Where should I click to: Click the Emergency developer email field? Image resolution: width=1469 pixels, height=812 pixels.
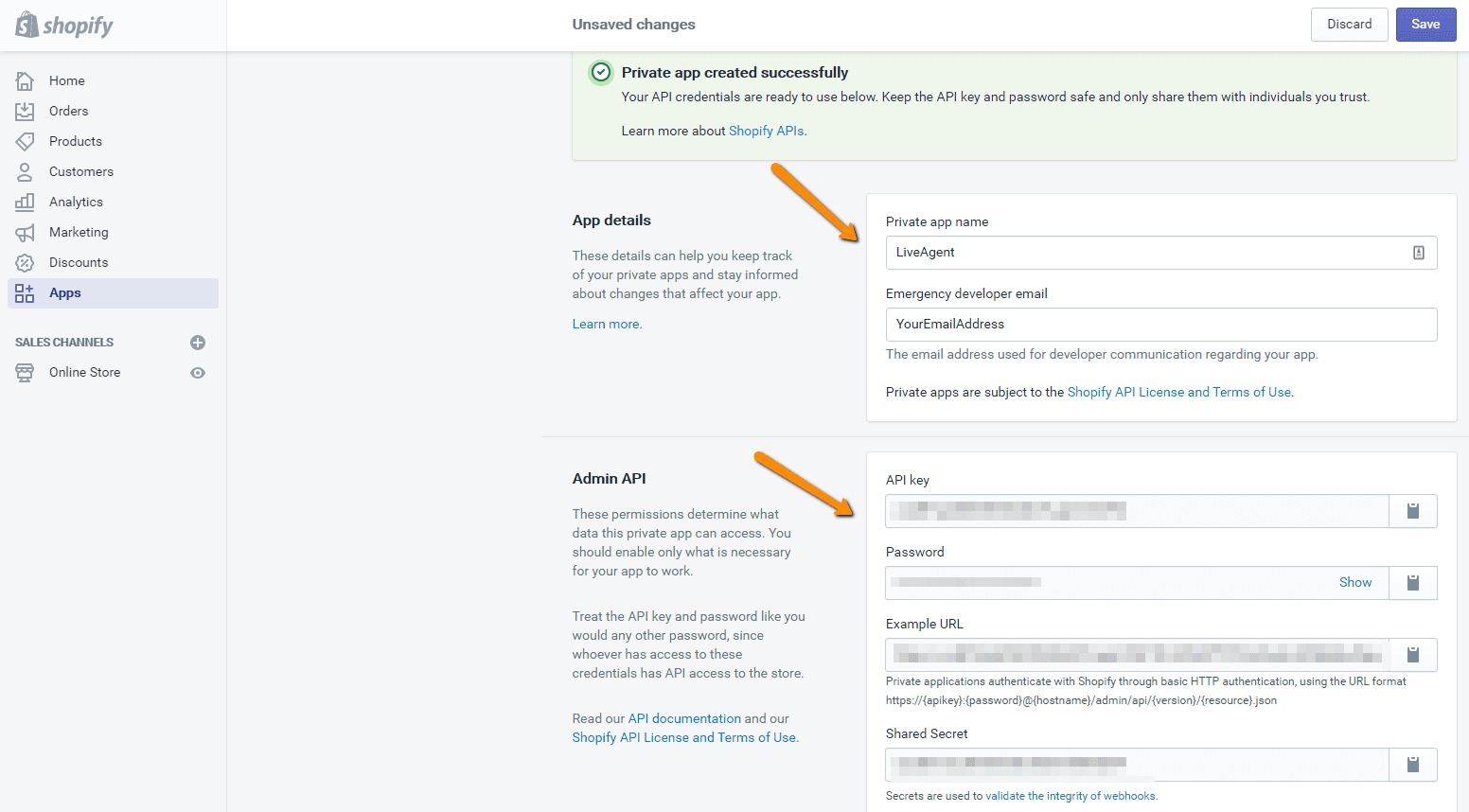click(x=1161, y=324)
